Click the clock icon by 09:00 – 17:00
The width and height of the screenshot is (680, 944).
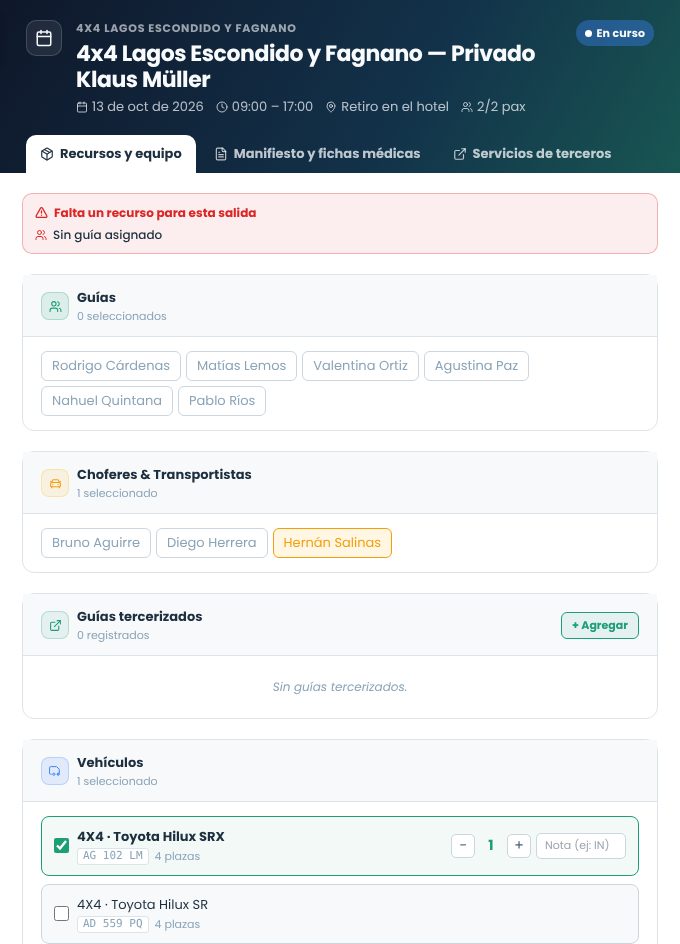(x=222, y=107)
